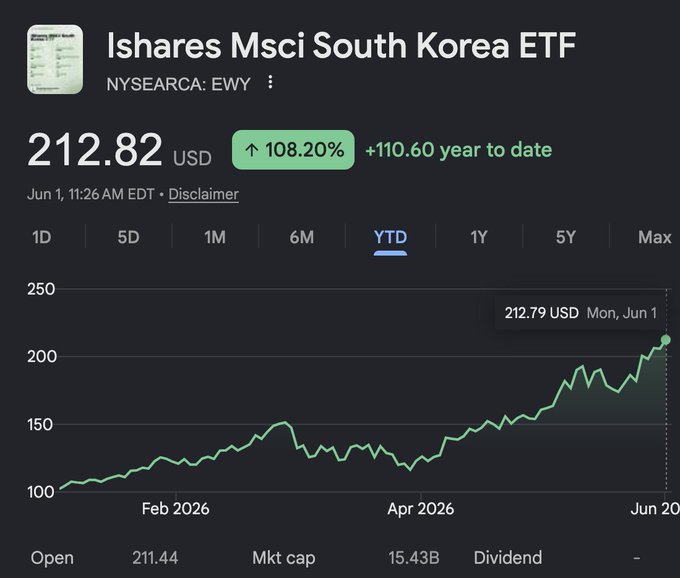Switch to the 1M time range
680x578 pixels.
[215, 237]
